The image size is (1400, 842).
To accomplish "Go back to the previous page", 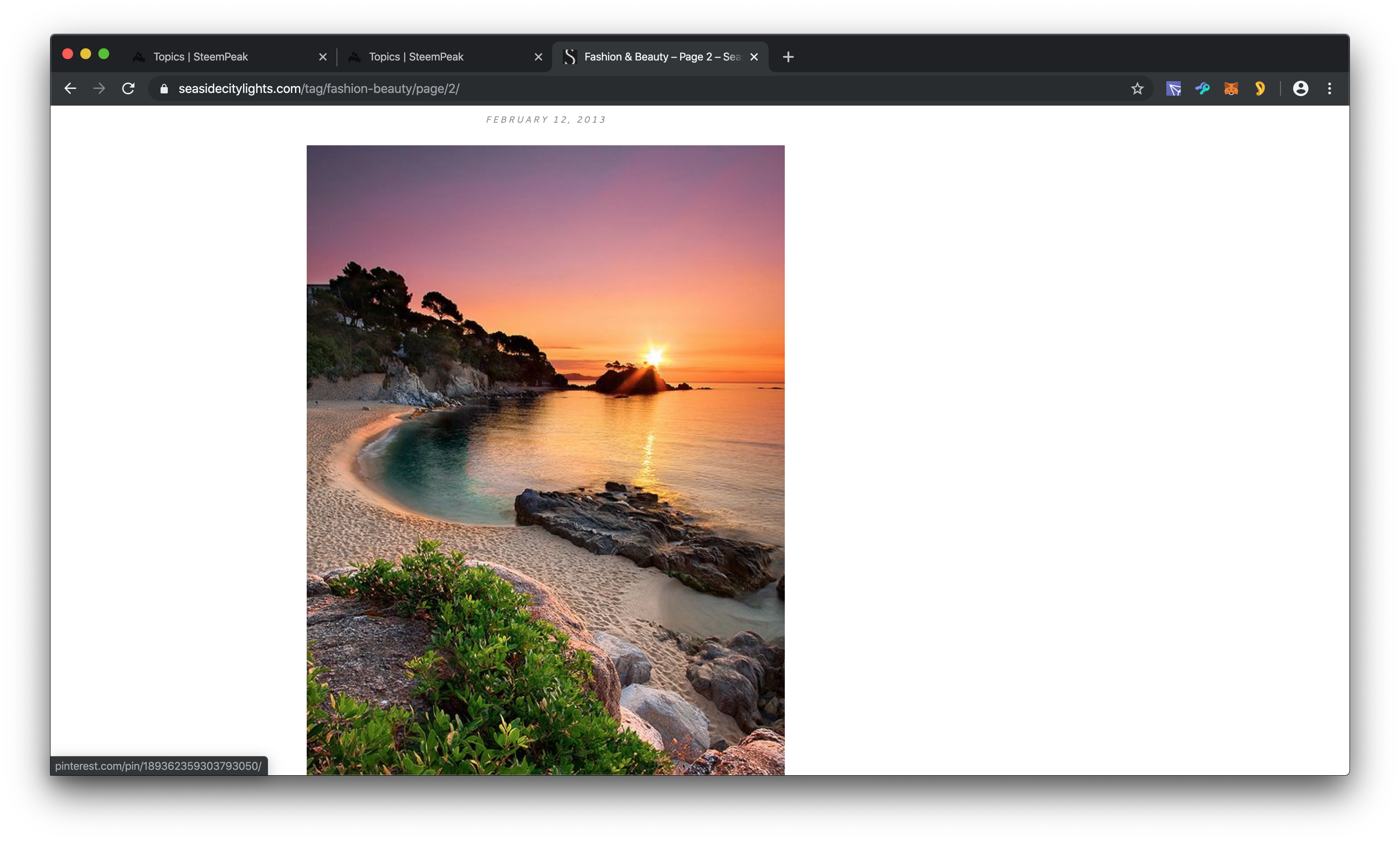I will click(70, 88).
